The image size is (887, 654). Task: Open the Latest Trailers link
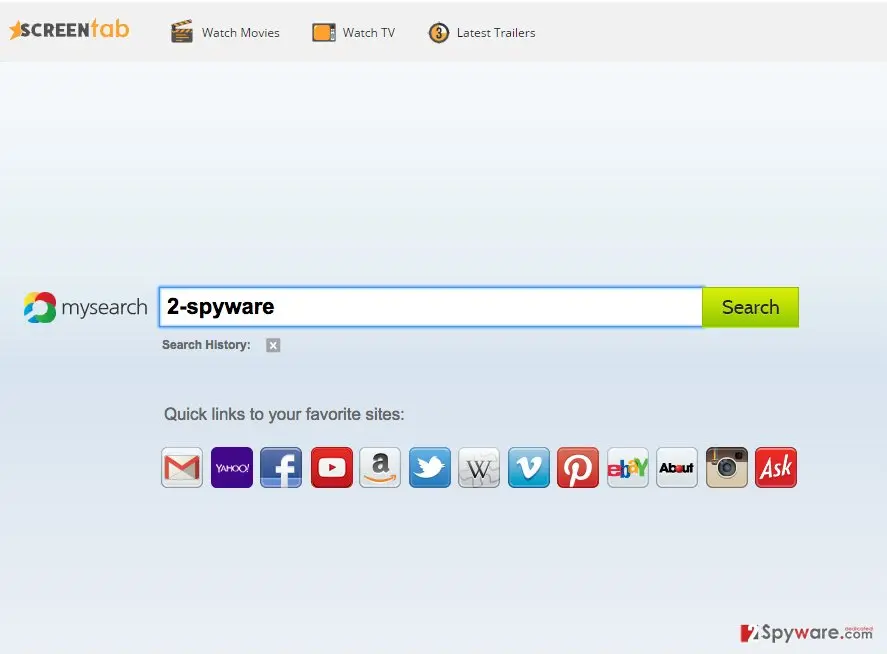click(x=496, y=33)
